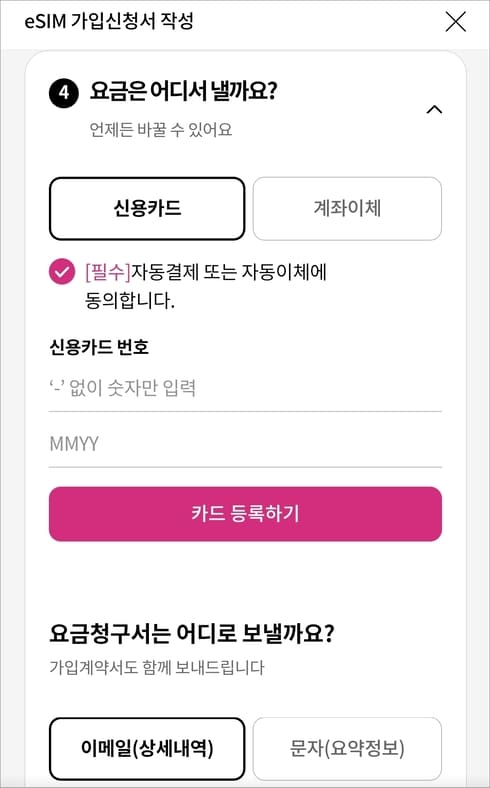Click the 언제든 바꿀 수 있어요 subtitle
The height and width of the screenshot is (788, 490).
point(161,130)
